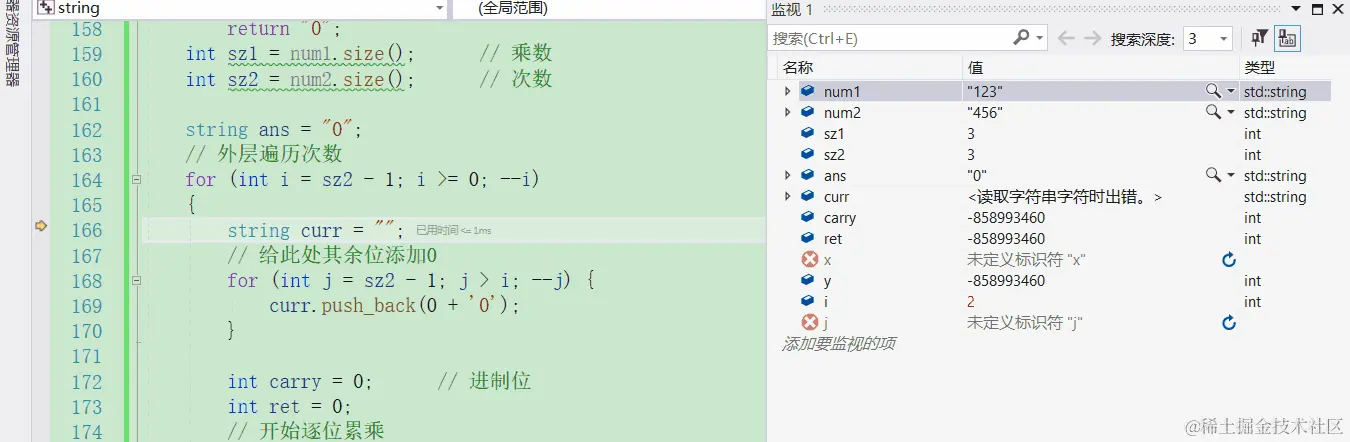
Task: Click the yellow current-statement arrow in margin
Action: click(x=41, y=226)
